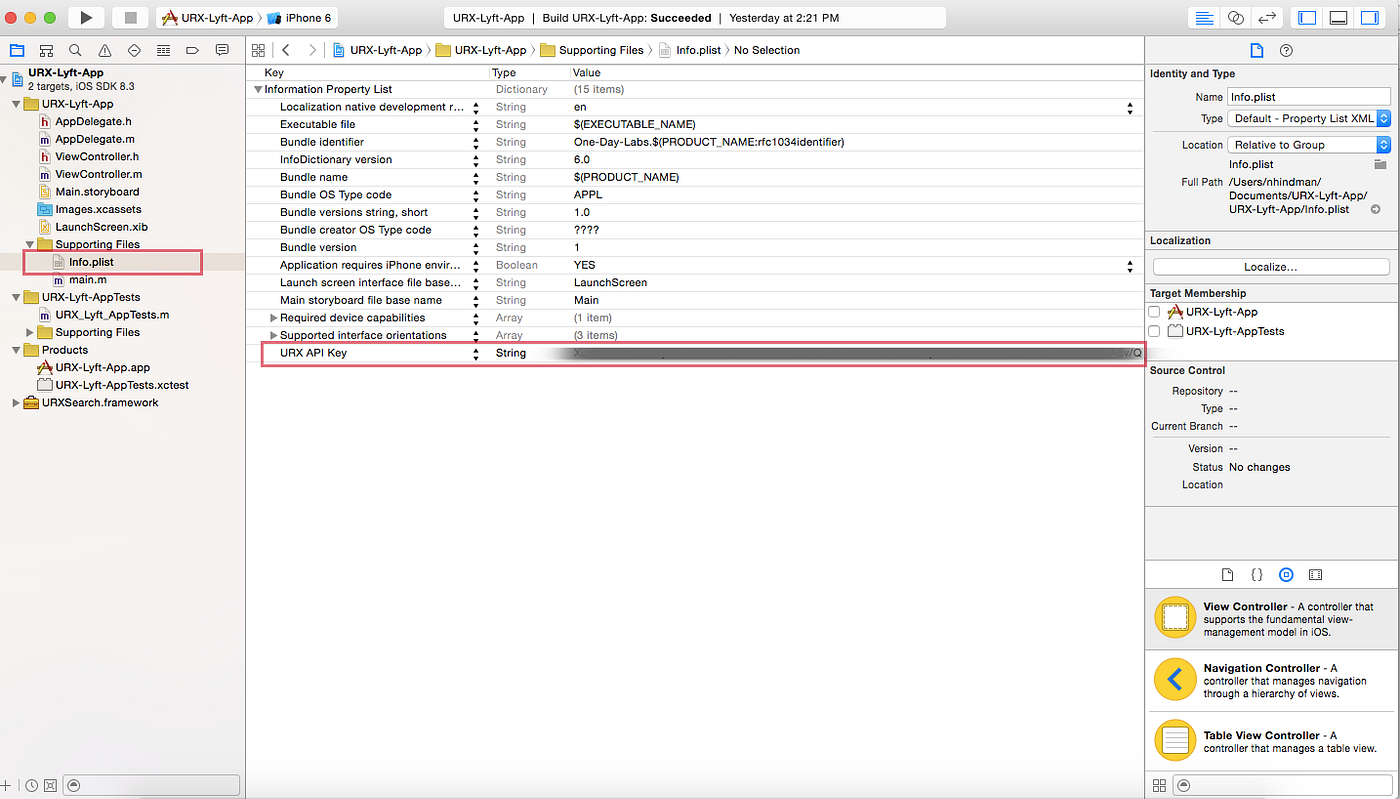Viewport: 1400px width, 799px height.
Task: Open the Debug navigator tab
Action: coord(163,50)
